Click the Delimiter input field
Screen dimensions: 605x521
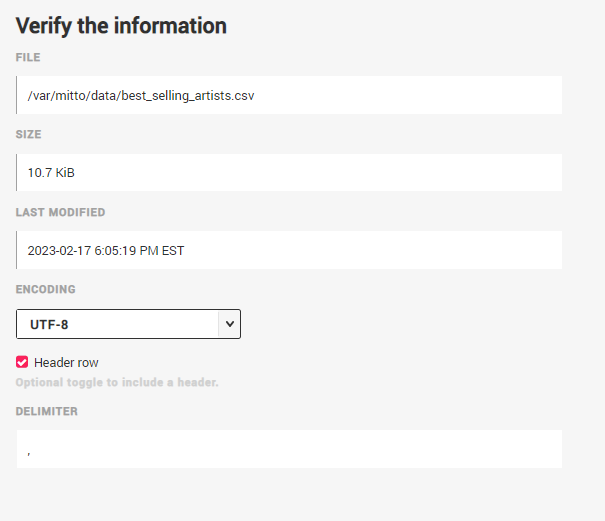click(x=289, y=449)
